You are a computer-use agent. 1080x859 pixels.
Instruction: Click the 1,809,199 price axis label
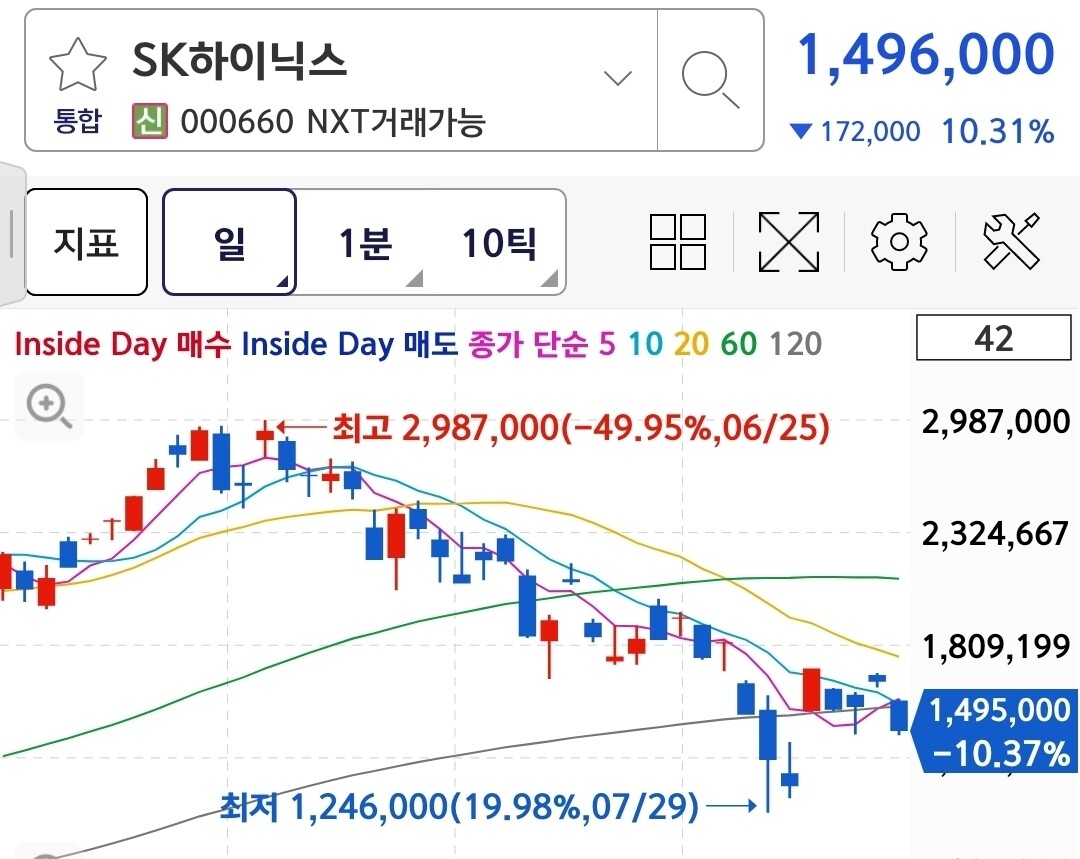[x=995, y=646]
